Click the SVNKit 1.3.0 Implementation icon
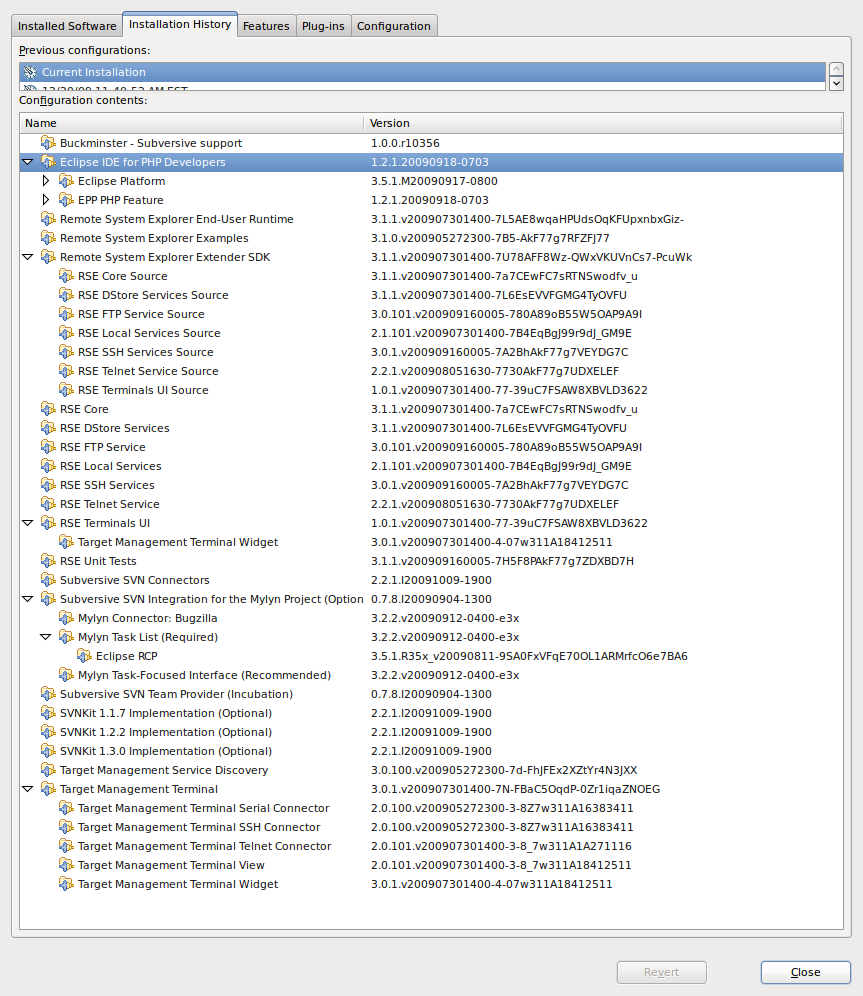The width and height of the screenshot is (863, 996). coord(48,751)
